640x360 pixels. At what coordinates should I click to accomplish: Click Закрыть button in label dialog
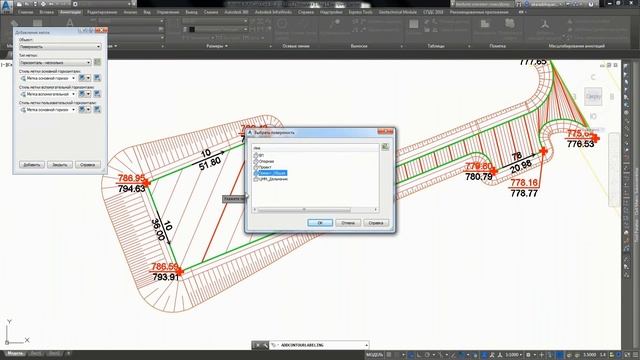[x=60, y=164]
